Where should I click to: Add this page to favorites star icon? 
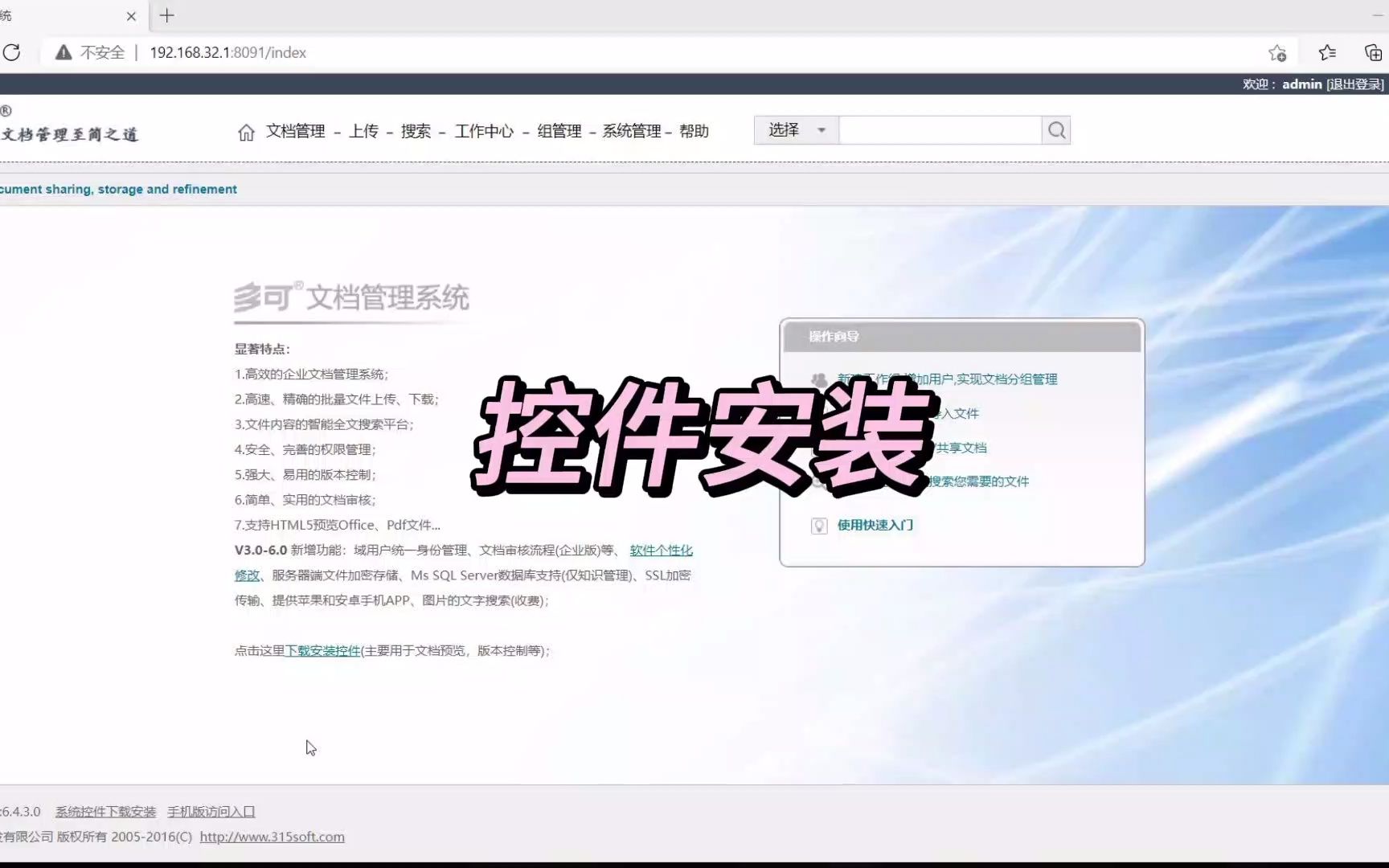1277,53
